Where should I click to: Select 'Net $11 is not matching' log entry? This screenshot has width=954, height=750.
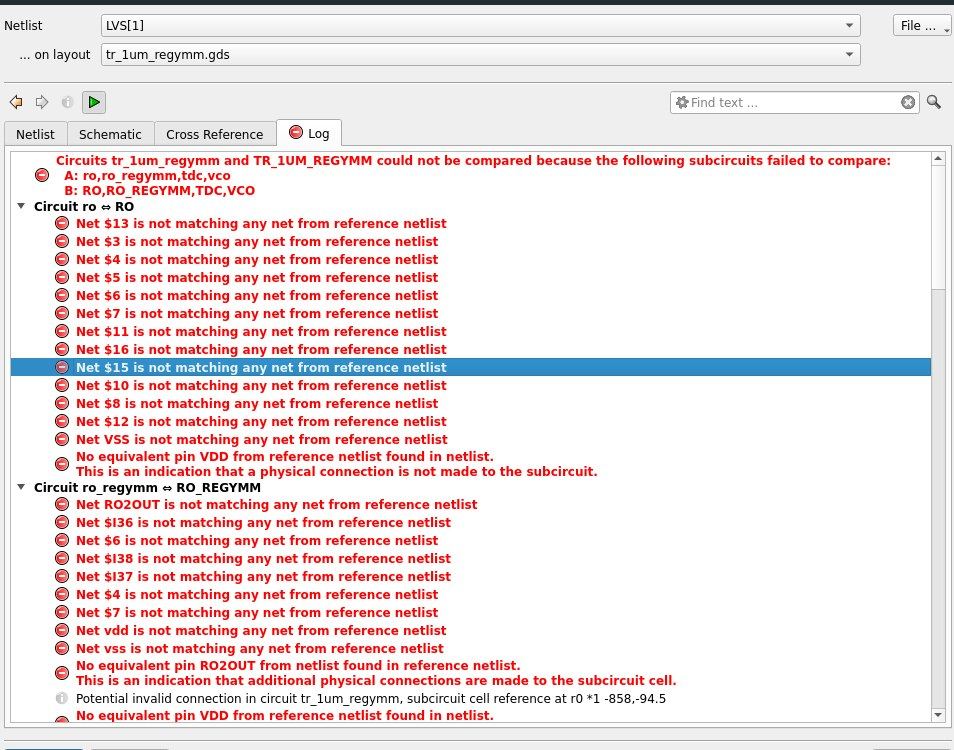click(x=261, y=332)
